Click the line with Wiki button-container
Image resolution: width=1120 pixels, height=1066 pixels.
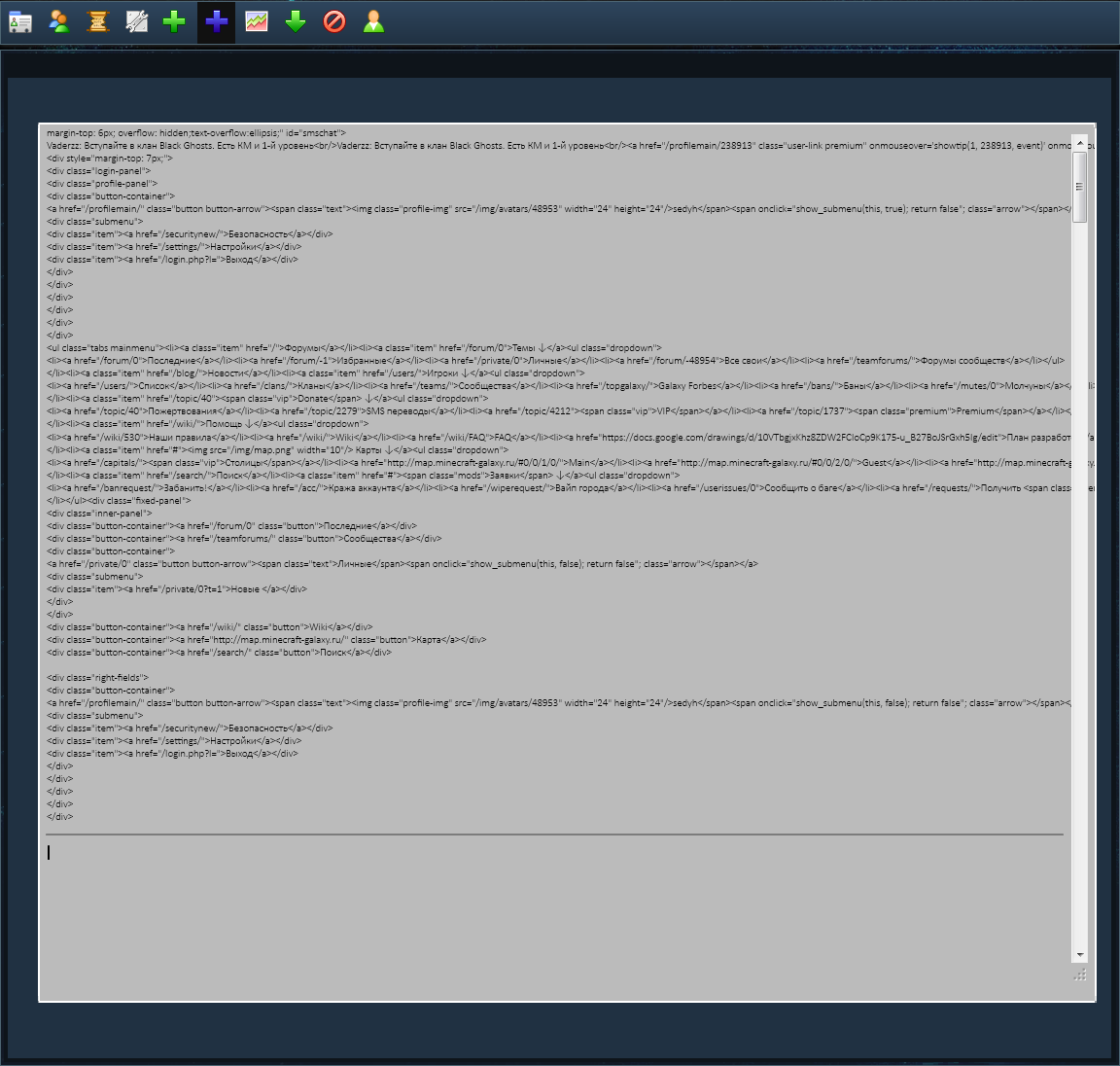click(209, 626)
